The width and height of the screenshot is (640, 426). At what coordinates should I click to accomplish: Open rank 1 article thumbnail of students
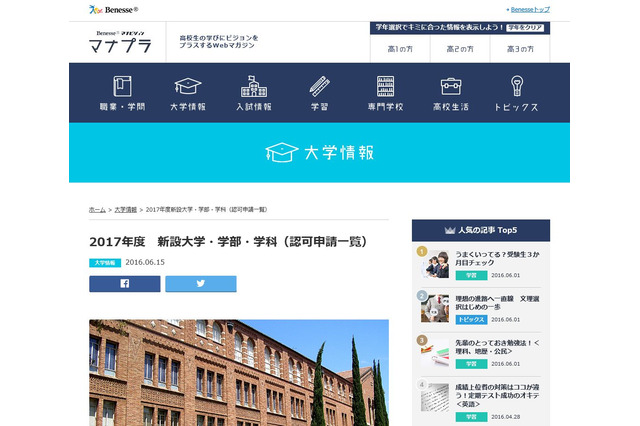435,264
